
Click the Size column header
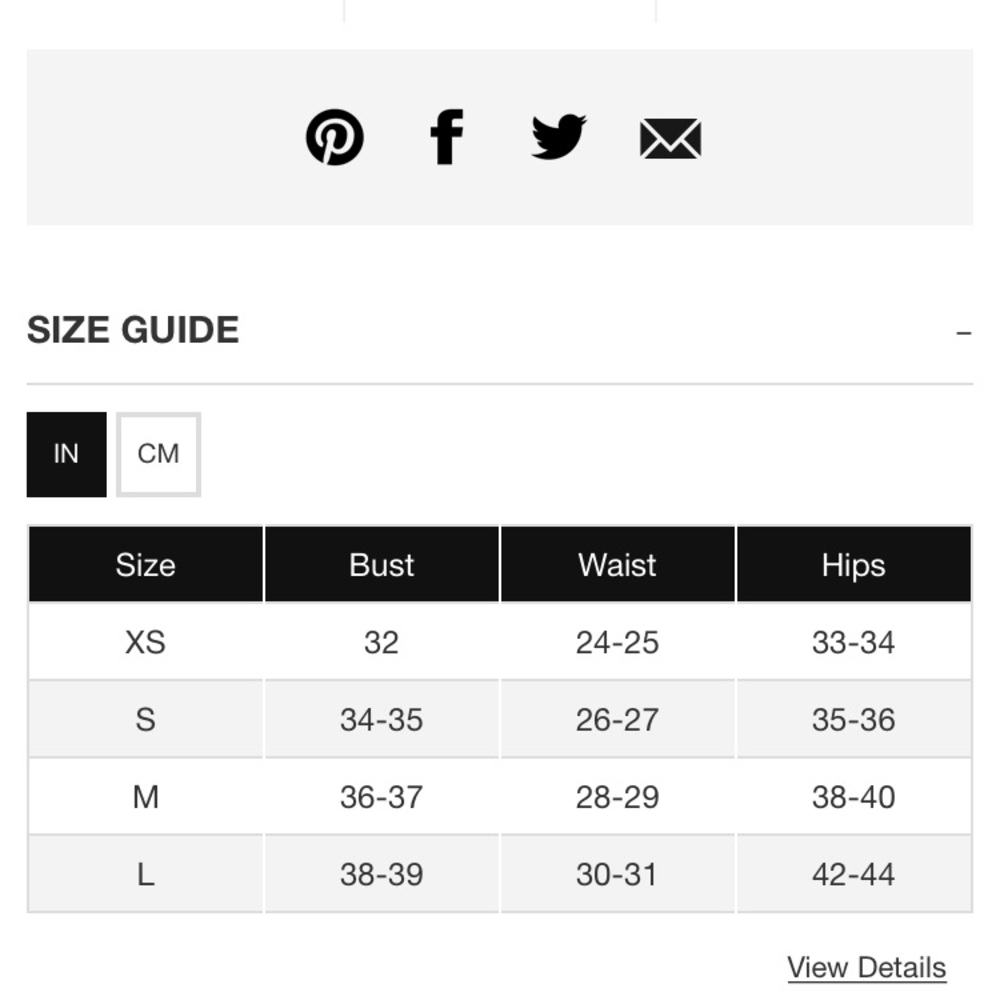[145, 564]
